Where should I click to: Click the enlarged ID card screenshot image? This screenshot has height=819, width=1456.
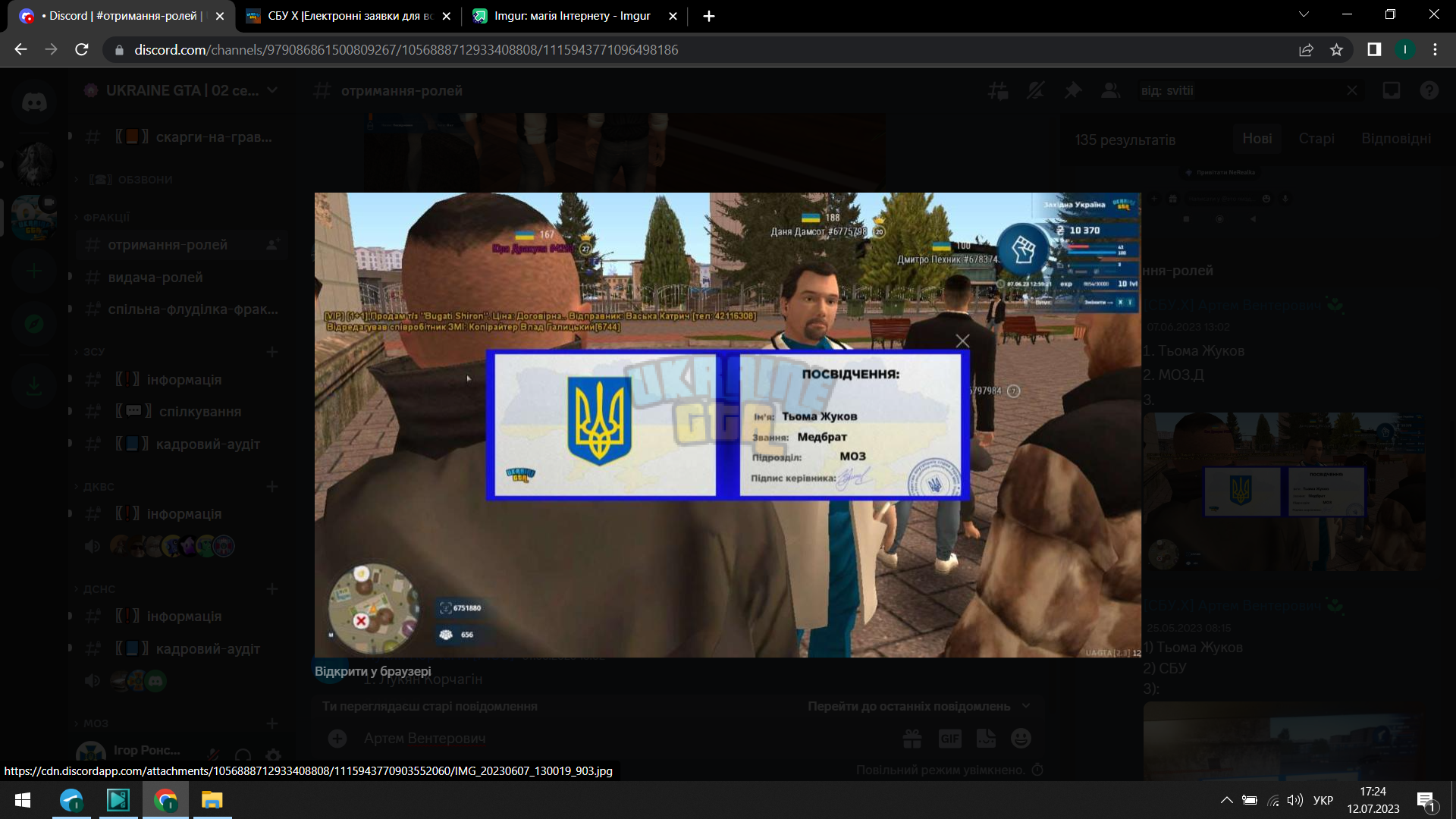pyautogui.click(x=727, y=425)
